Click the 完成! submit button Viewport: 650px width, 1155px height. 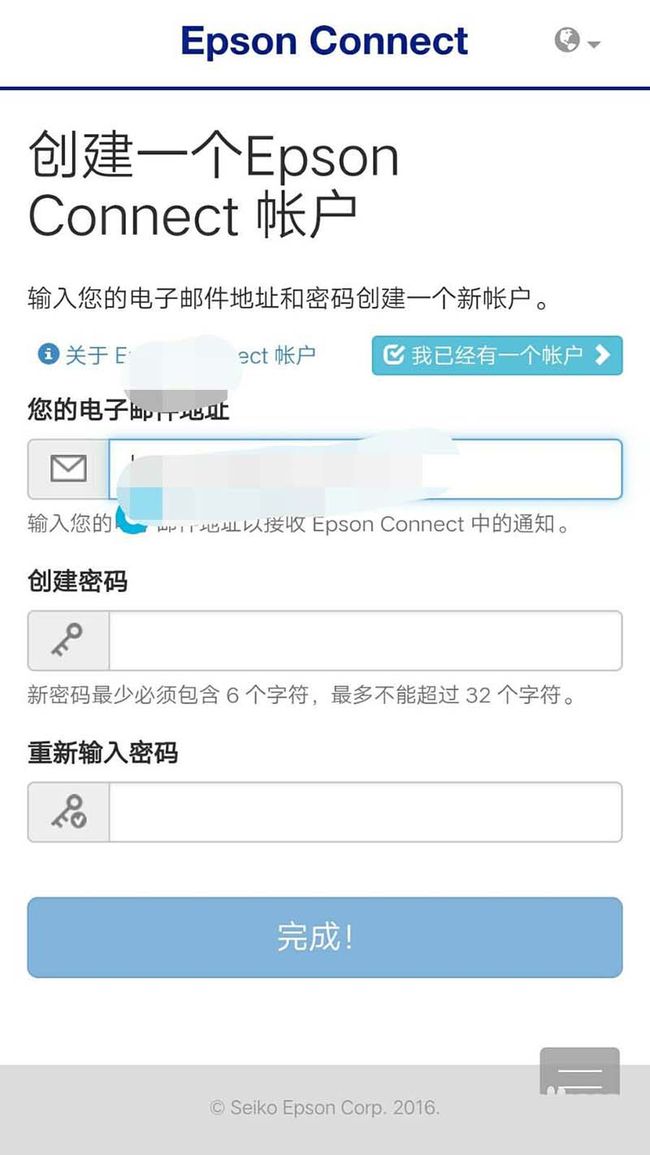pos(325,937)
